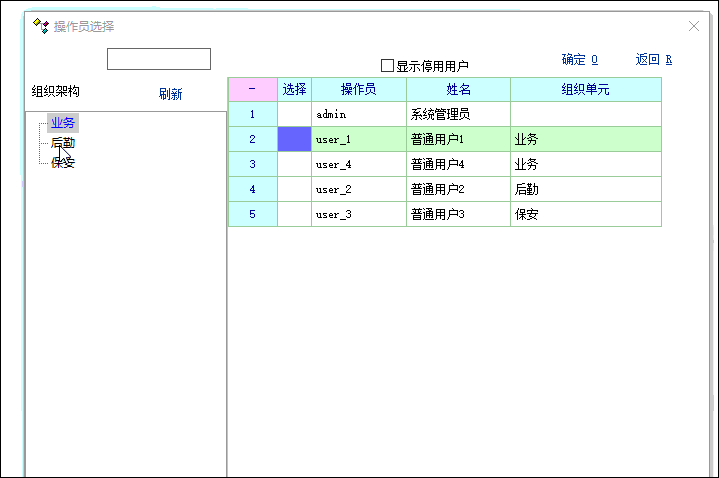Select the 业务 node in organization tree
719x478 pixels.
[x=62, y=123]
